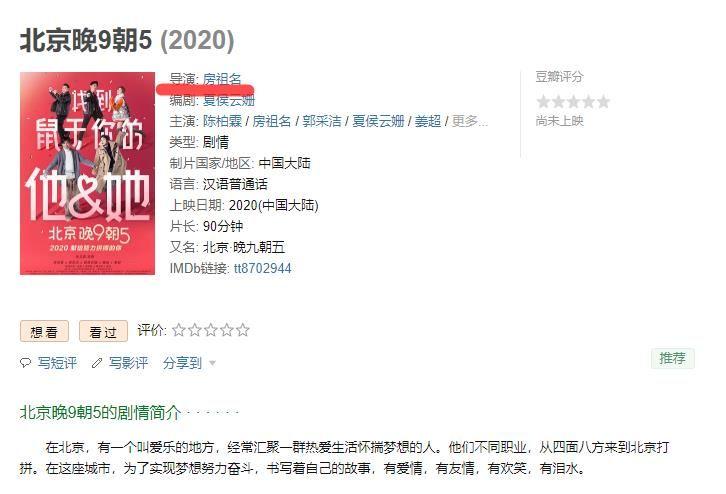Select the second star in 评价 rating
This screenshot has width=726, height=494.
(x=195, y=330)
